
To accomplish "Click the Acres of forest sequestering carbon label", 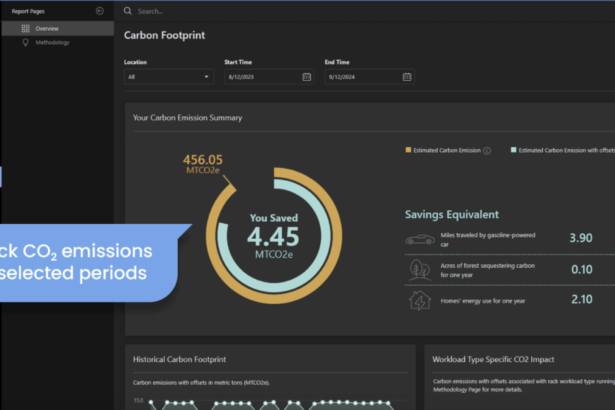I will click(488, 270).
